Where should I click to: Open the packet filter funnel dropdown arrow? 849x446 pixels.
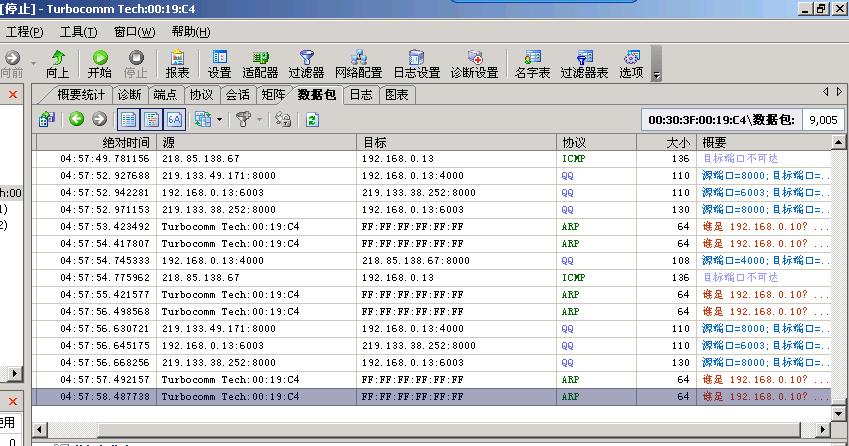[x=259, y=120]
